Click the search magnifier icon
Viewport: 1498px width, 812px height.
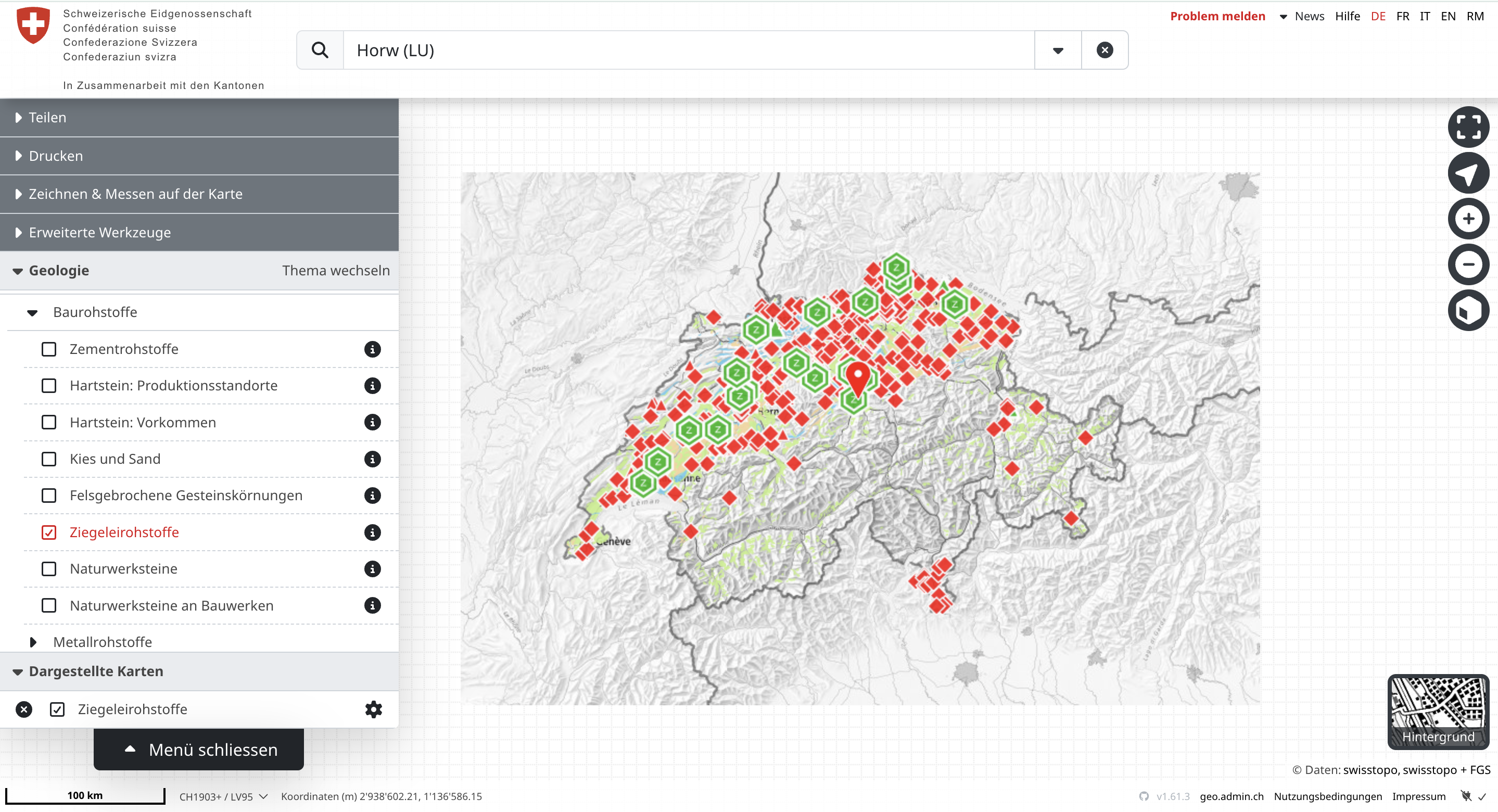click(x=320, y=50)
